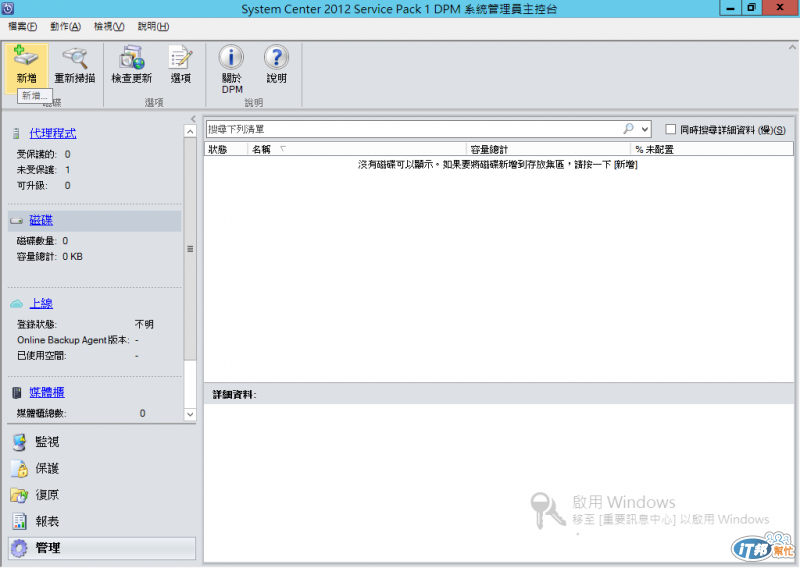Click the 受保護的: 0 row
800x568 pixels.
(44, 154)
